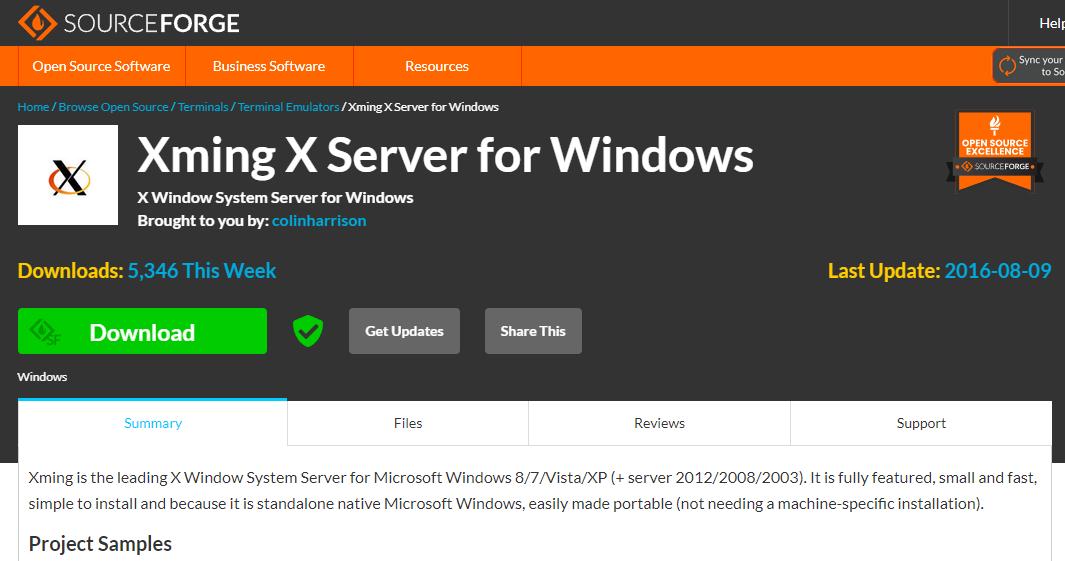Click the X Window System Server subtitle

(x=275, y=198)
